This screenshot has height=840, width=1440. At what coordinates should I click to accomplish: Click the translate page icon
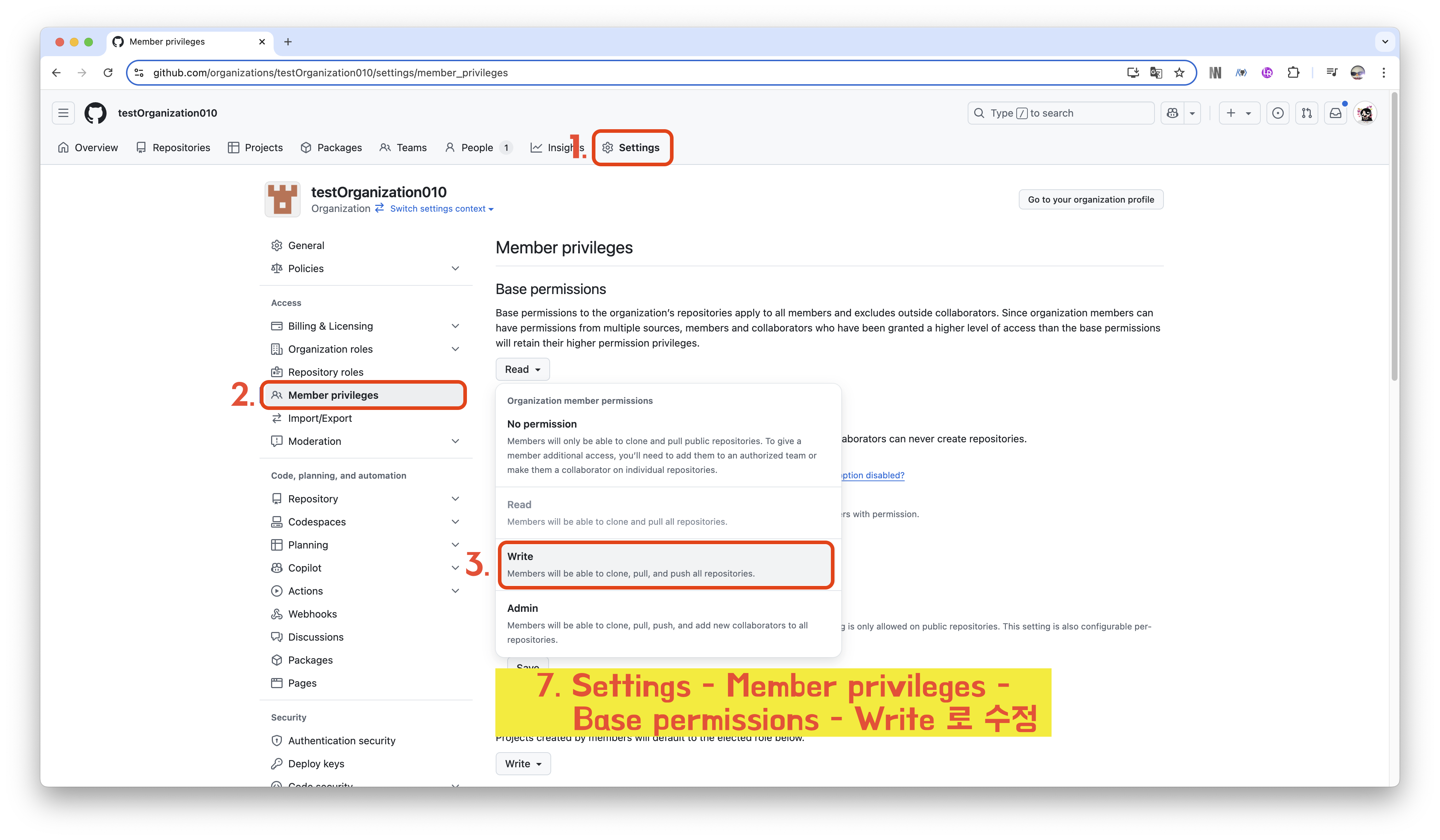(x=1156, y=73)
